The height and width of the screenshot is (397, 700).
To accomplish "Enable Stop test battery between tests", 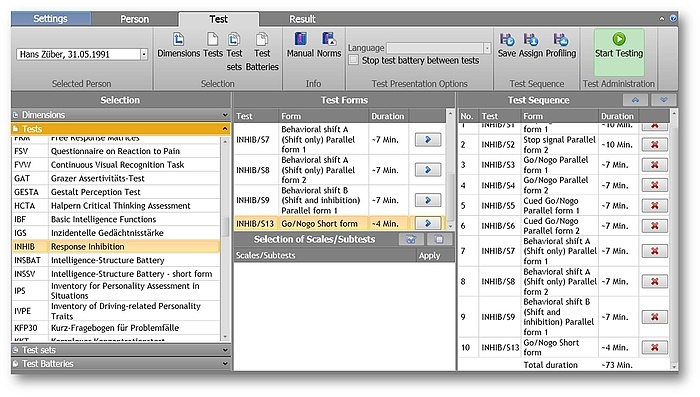I will tap(354, 60).
